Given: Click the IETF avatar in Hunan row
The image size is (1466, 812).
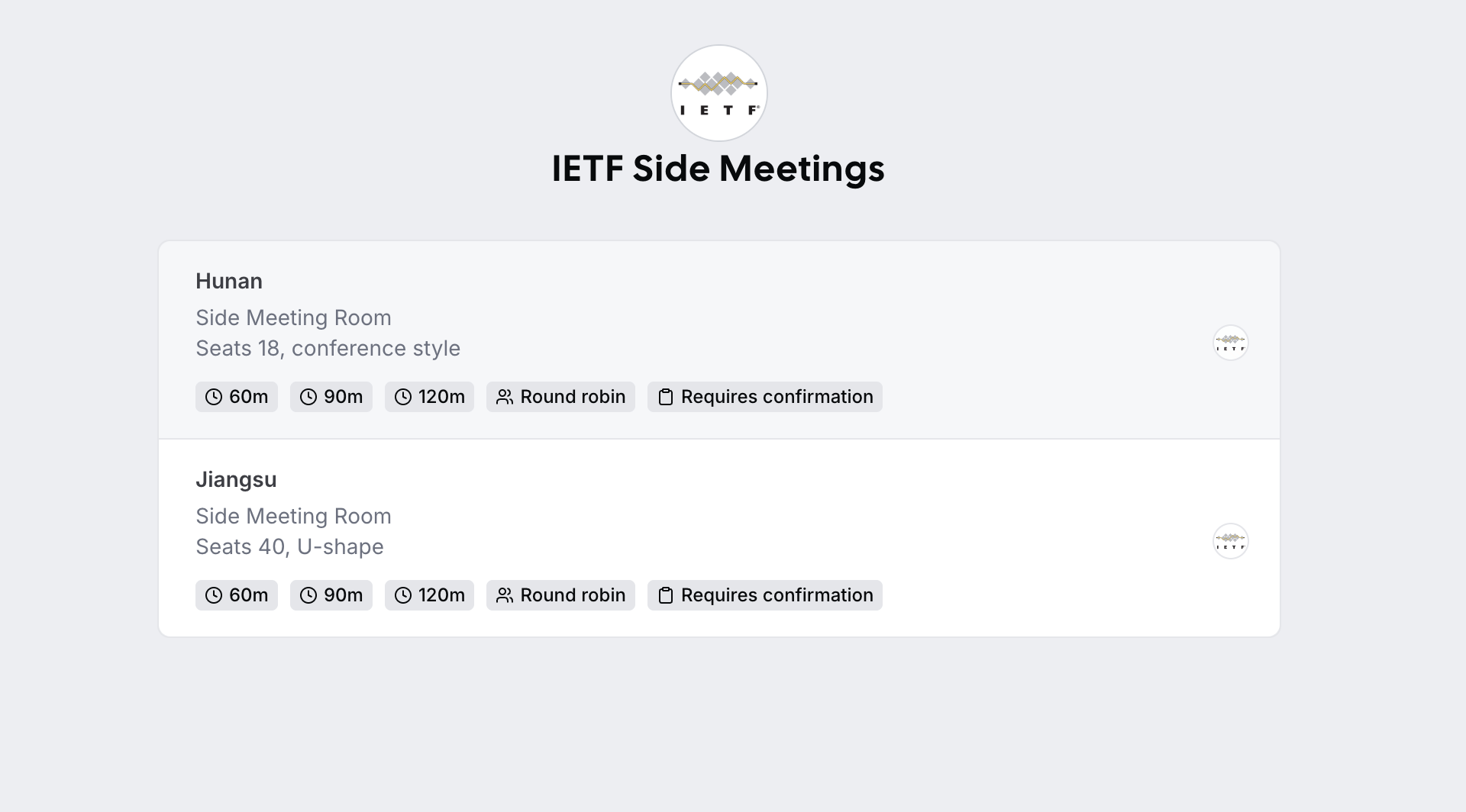Looking at the screenshot, I should tap(1230, 343).
